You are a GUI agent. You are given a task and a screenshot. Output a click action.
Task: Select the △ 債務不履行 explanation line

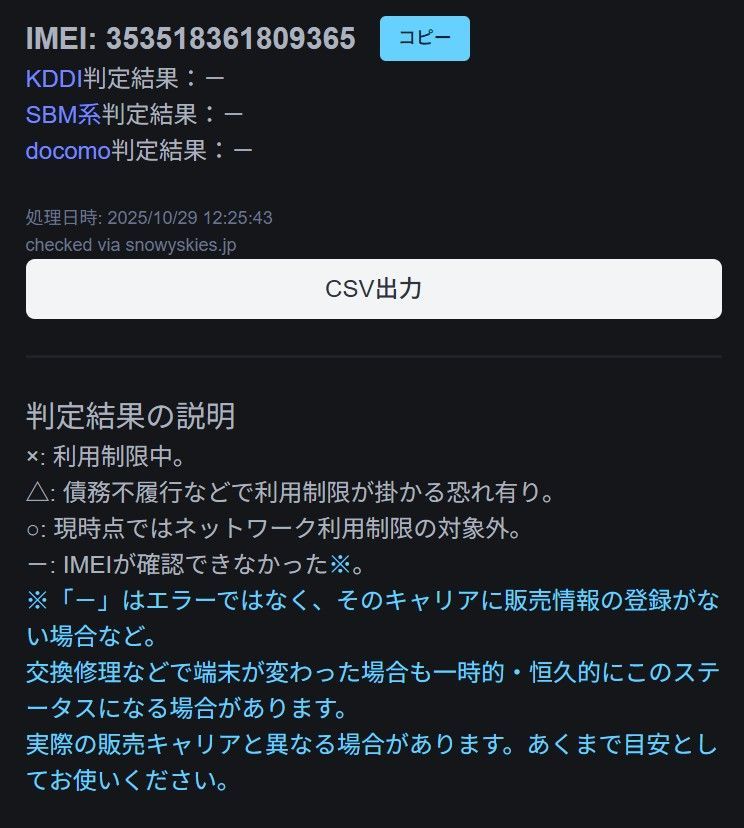tap(290, 493)
